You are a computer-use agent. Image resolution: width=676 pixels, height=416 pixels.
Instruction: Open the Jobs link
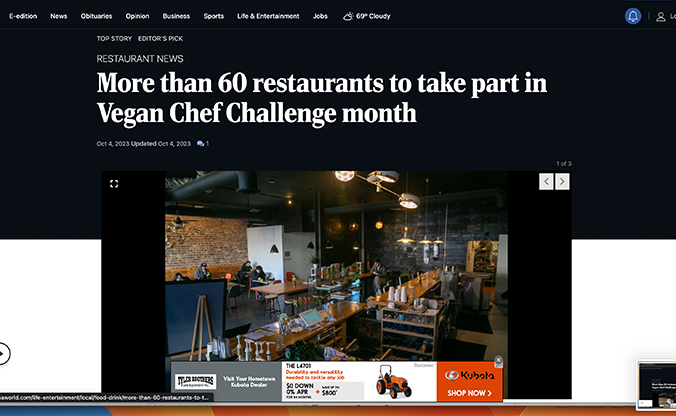coord(320,16)
